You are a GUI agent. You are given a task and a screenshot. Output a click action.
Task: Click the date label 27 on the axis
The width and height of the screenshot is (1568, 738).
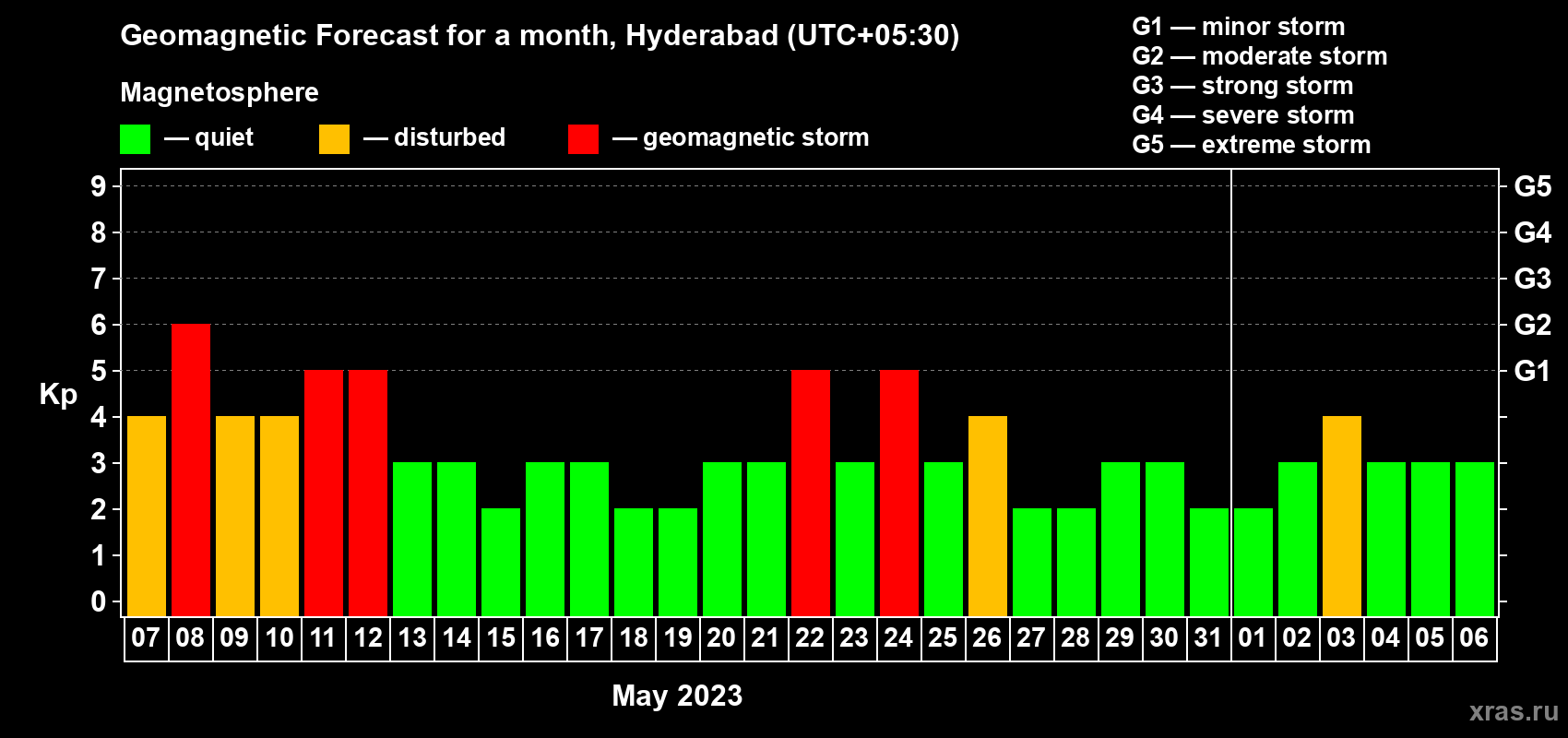pyautogui.click(x=1031, y=637)
